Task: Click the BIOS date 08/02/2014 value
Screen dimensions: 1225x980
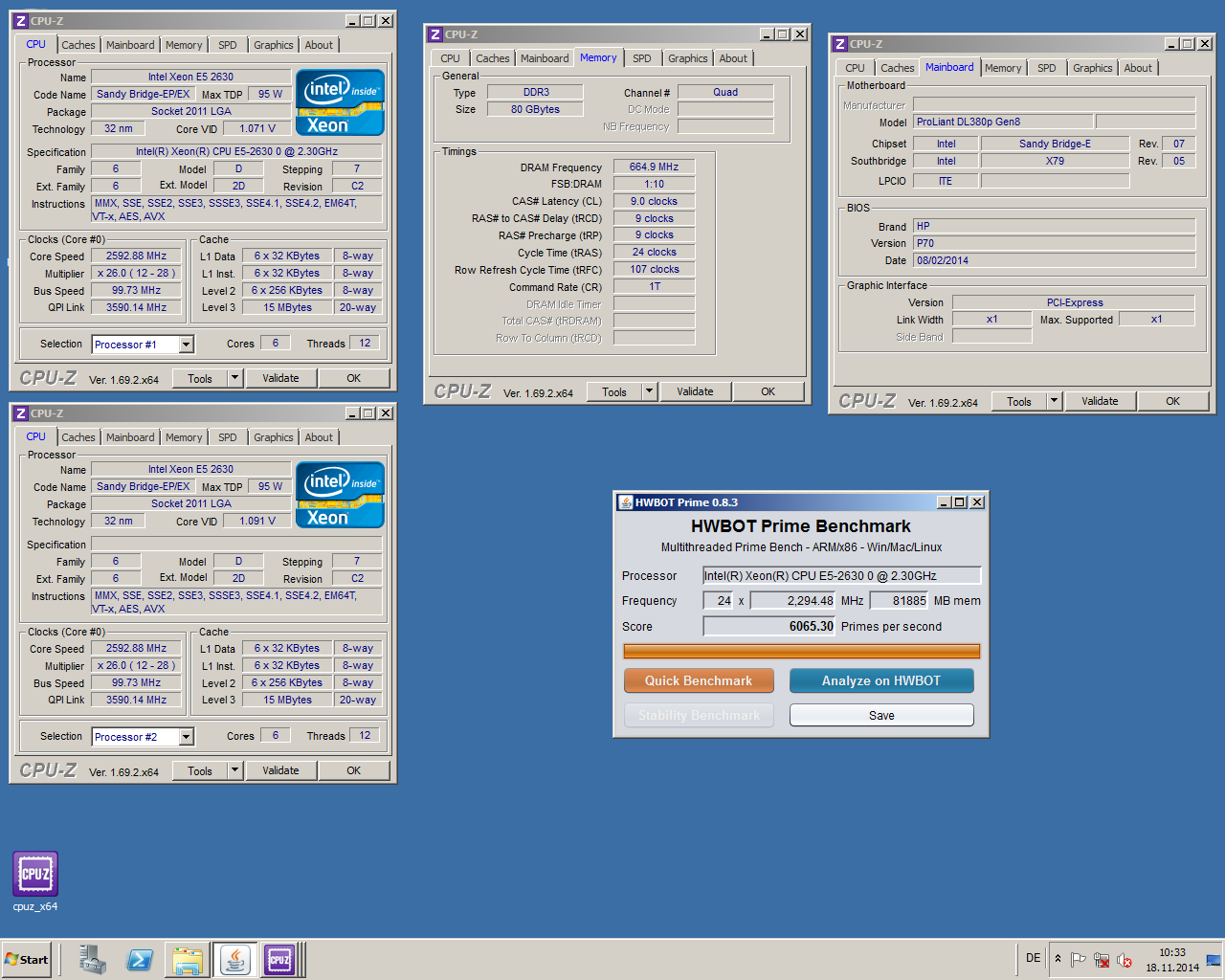Action: click(1054, 260)
